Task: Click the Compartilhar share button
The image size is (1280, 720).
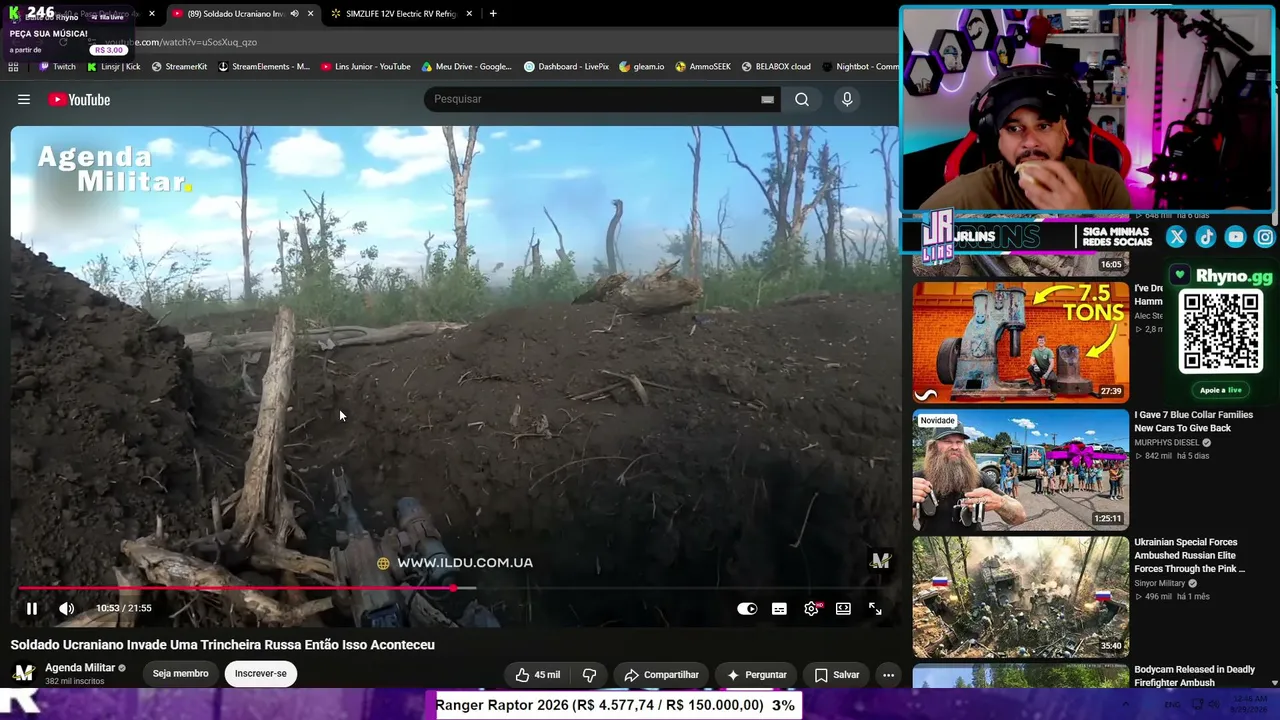Action: 661,675
